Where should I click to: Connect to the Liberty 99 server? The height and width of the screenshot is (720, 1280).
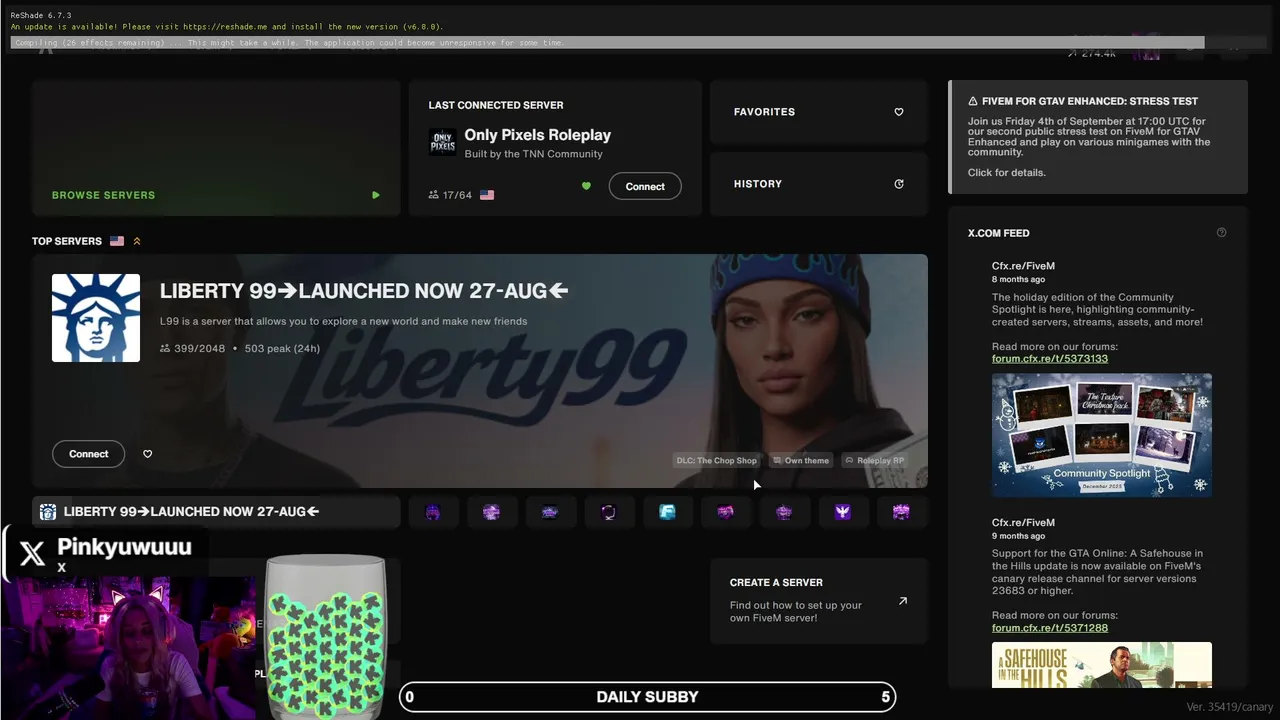point(89,454)
